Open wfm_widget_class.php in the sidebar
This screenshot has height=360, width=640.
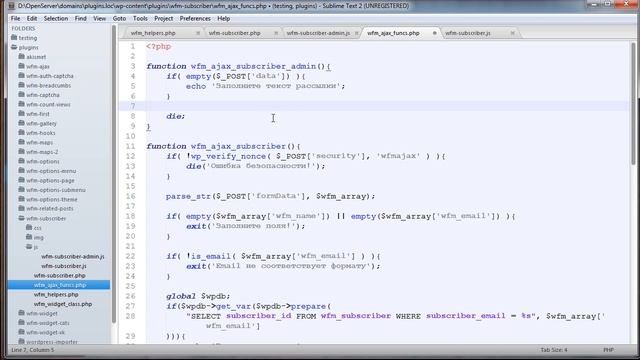click(x=63, y=304)
